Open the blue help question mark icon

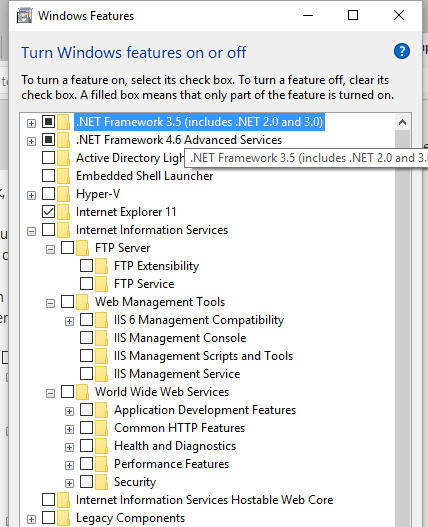[402, 51]
